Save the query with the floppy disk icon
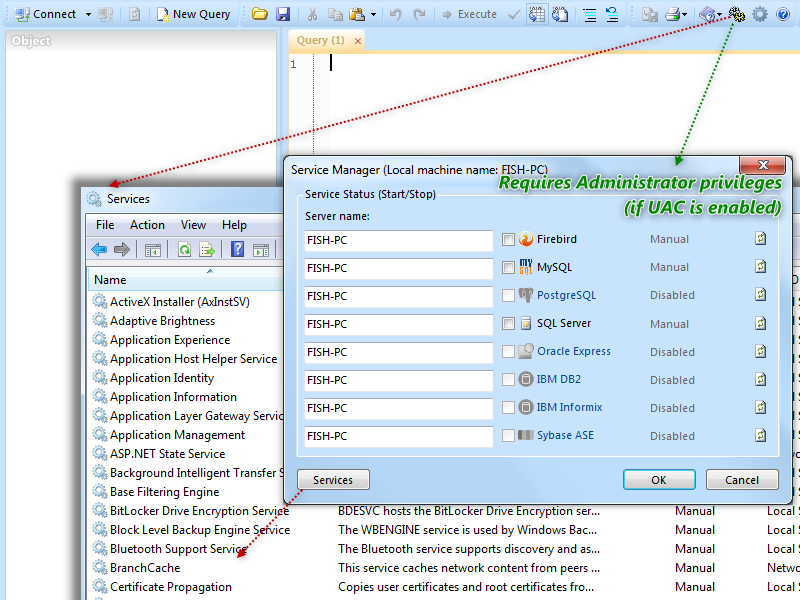The height and width of the screenshot is (600, 800). [x=283, y=14]
